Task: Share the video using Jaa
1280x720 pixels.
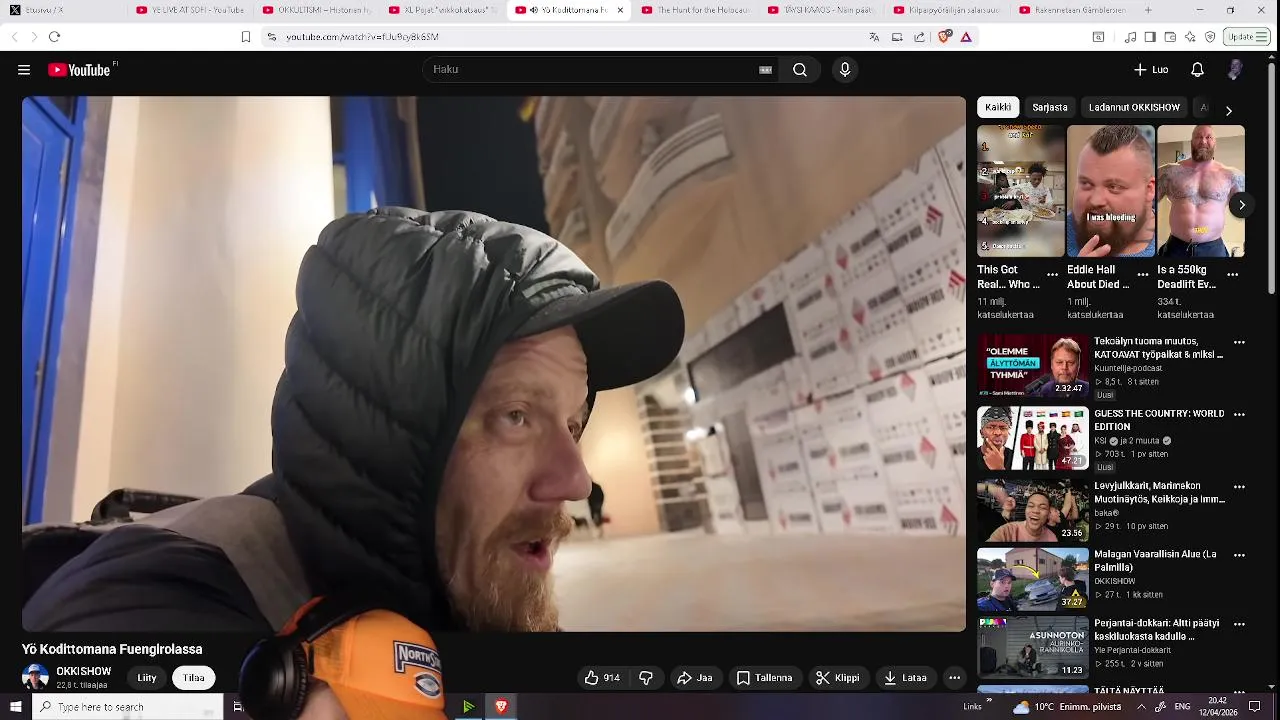Action: point(694,678)
